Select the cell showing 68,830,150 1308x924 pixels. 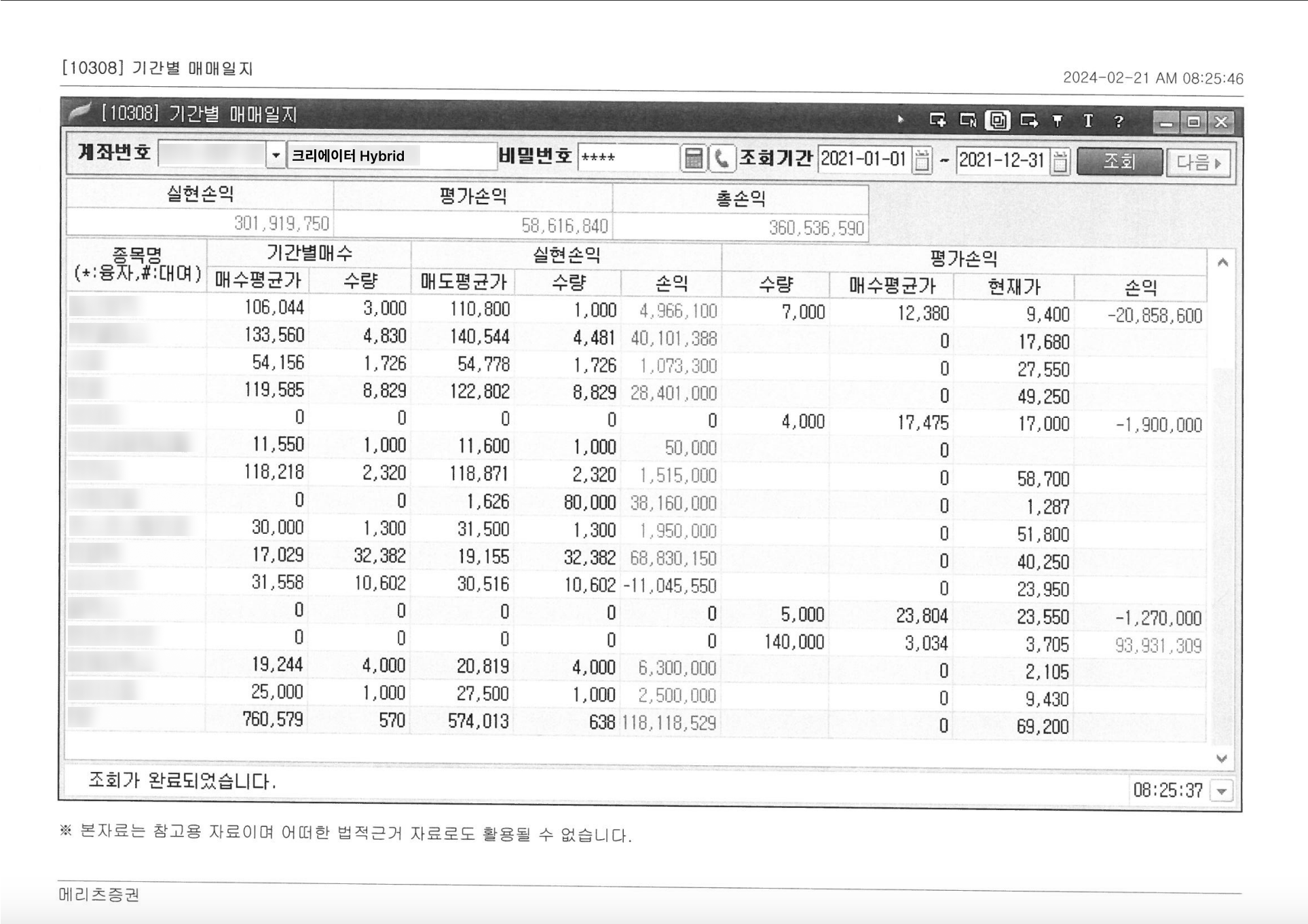coord(671,558)
